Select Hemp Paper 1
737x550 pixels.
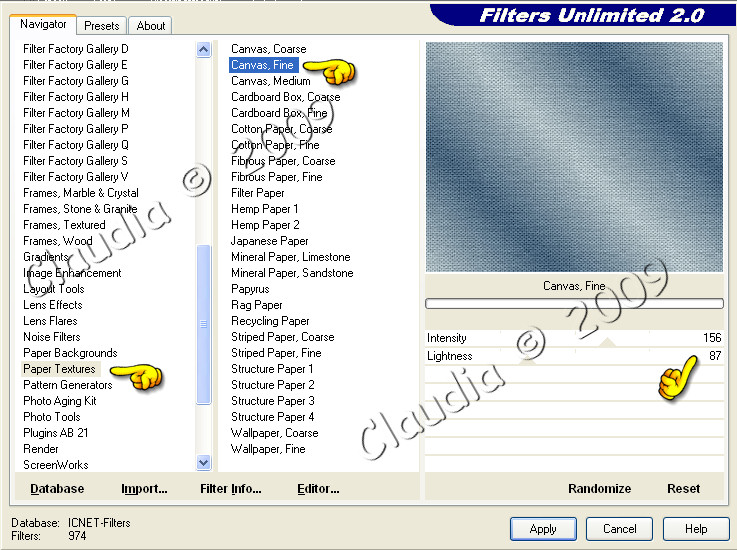(x=264, y=209)
